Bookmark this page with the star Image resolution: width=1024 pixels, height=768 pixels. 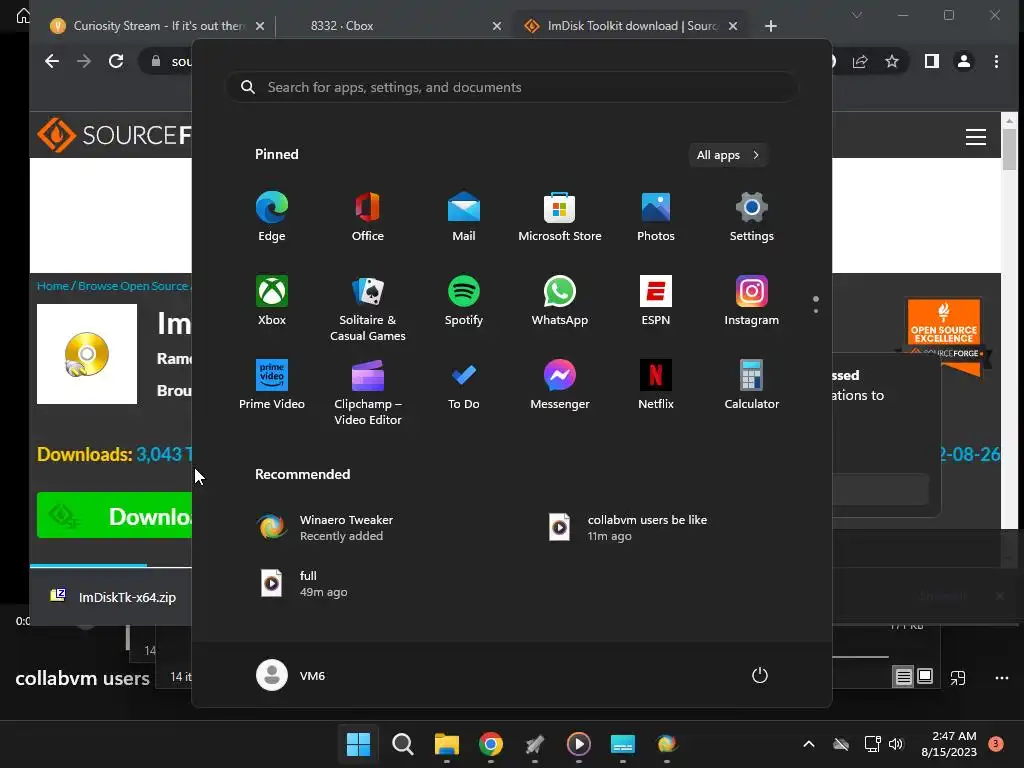892,61
